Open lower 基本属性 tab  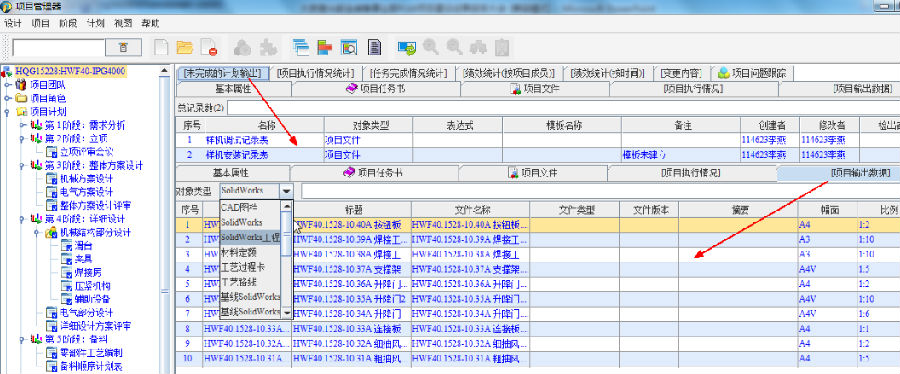point(231,173)
